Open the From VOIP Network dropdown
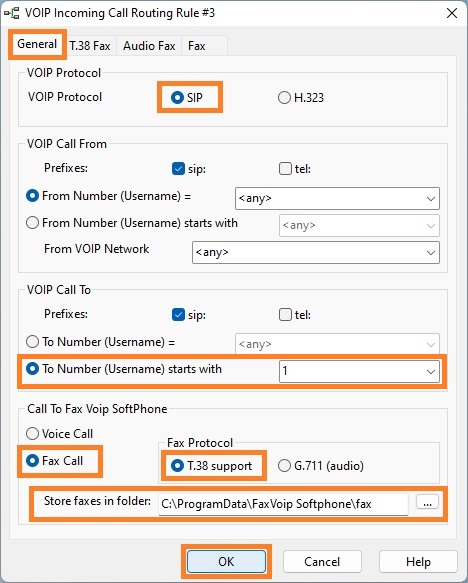468x583 pixels. (431, 253)
